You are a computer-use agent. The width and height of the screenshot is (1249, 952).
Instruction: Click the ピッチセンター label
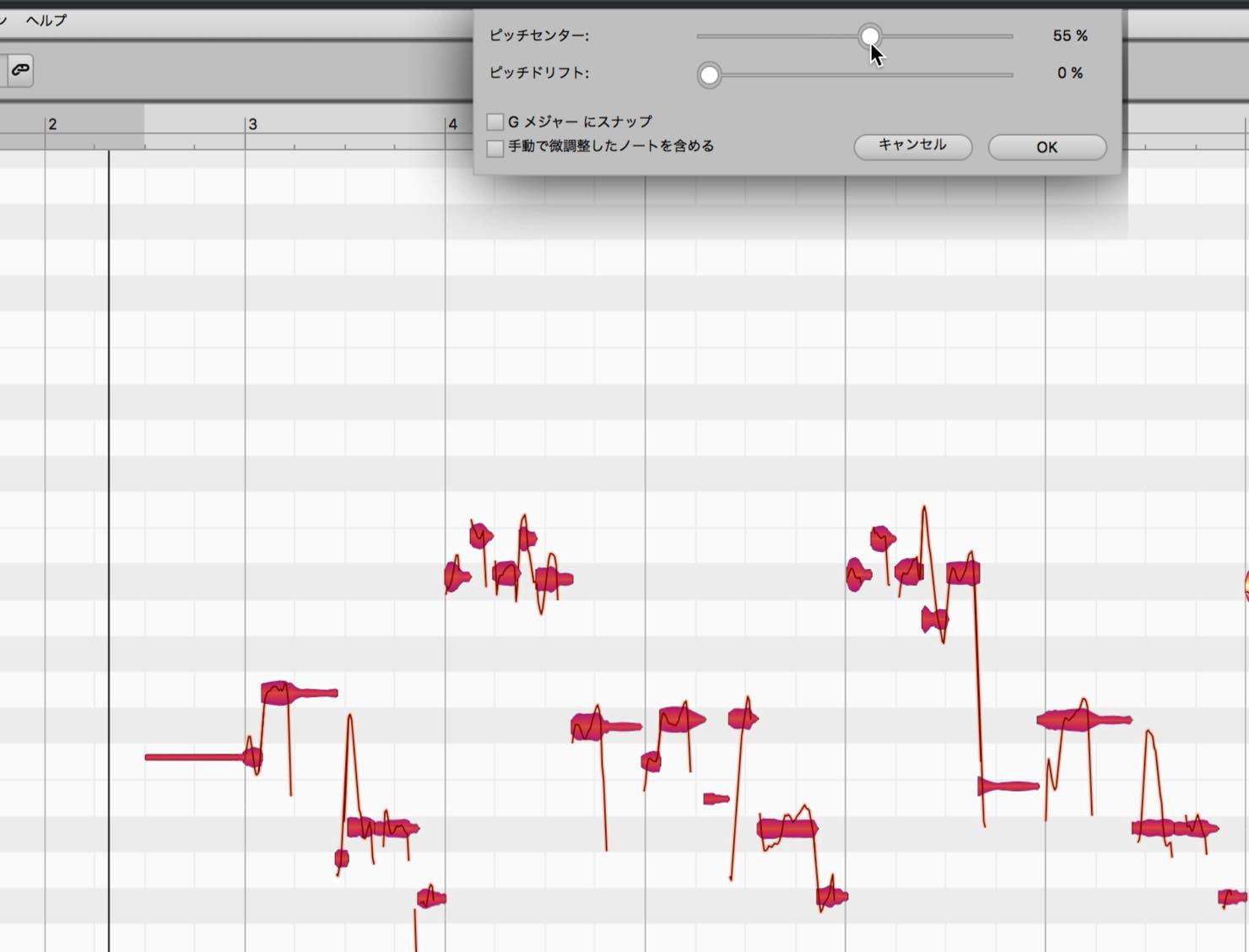coord(539,35)
